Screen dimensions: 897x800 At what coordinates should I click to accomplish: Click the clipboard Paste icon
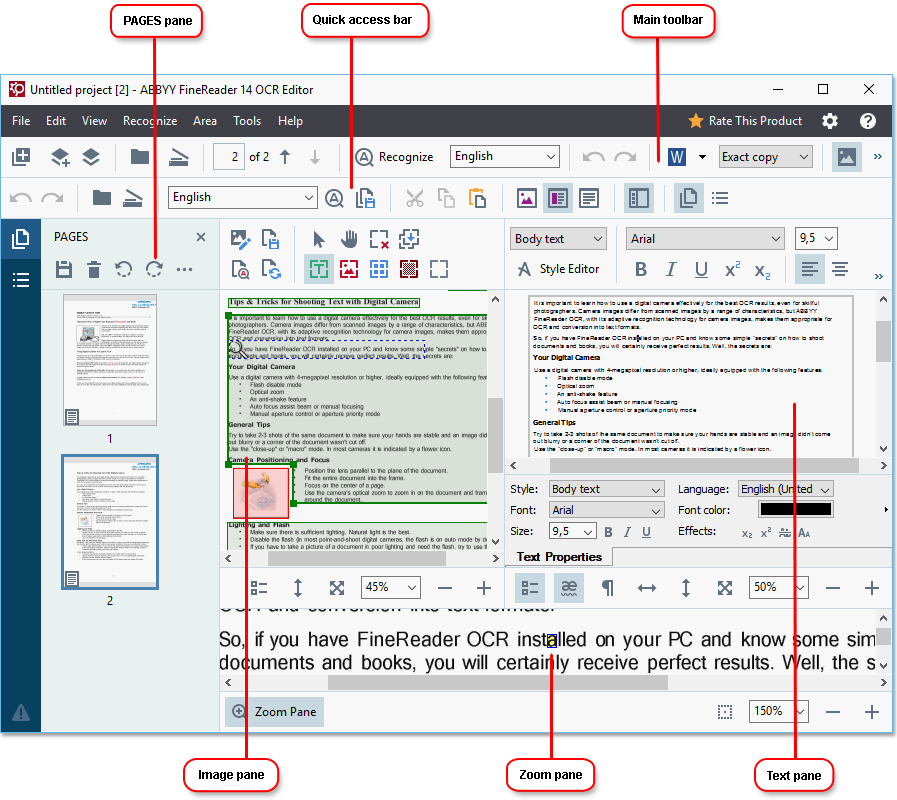coord(477,198)
